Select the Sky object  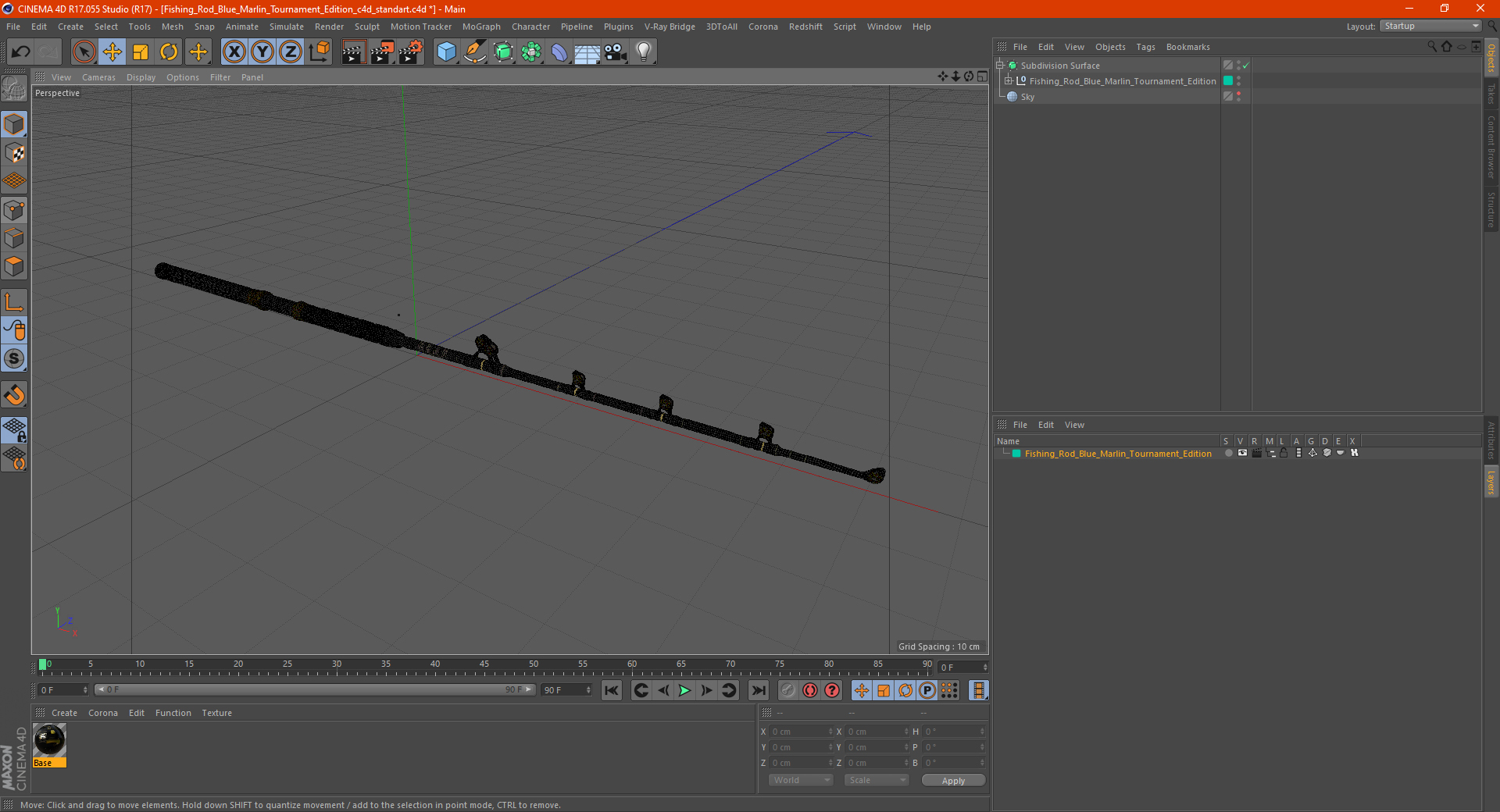click(x=1027, y=97)
